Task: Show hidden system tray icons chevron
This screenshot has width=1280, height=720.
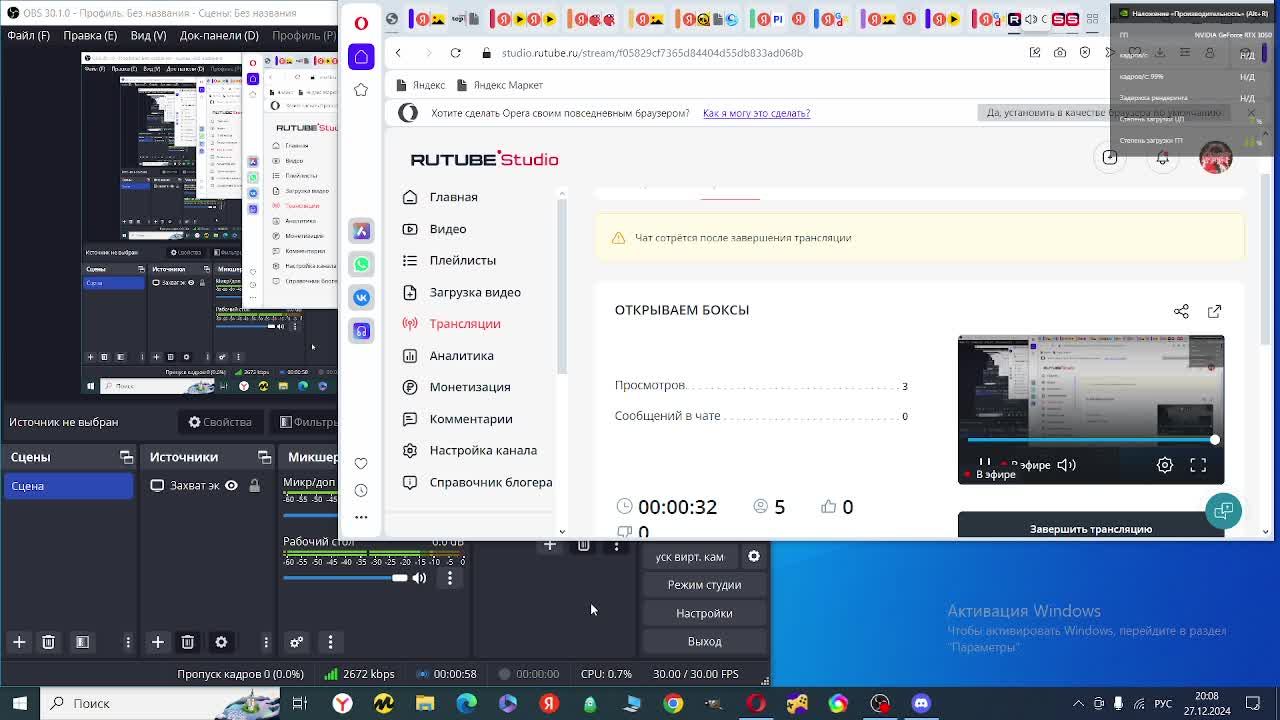Action: coord(1077,703)
